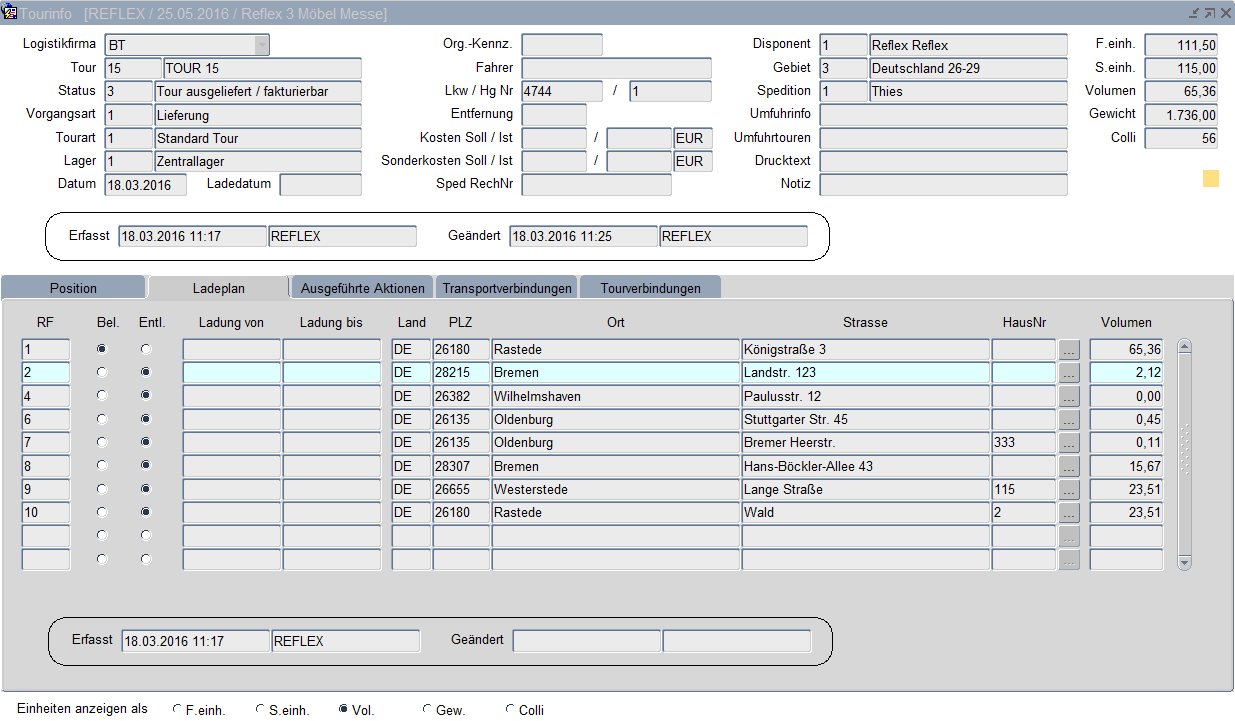Select the F.einh. unit display radio button
The image size is (1235, 721).
[x=177, y=710]
